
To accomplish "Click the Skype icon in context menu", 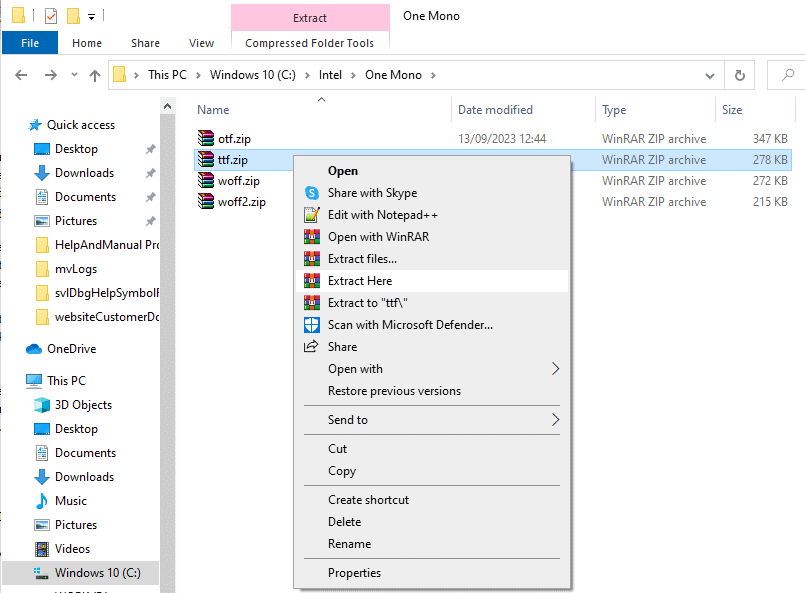I will [x=312, y=193].
